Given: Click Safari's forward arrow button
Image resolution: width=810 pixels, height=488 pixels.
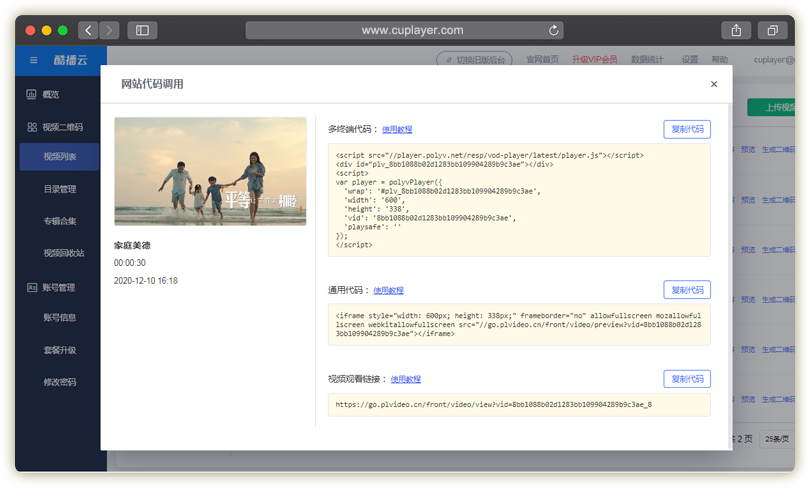Looking at the screenshot, I should tap(109, 30).
